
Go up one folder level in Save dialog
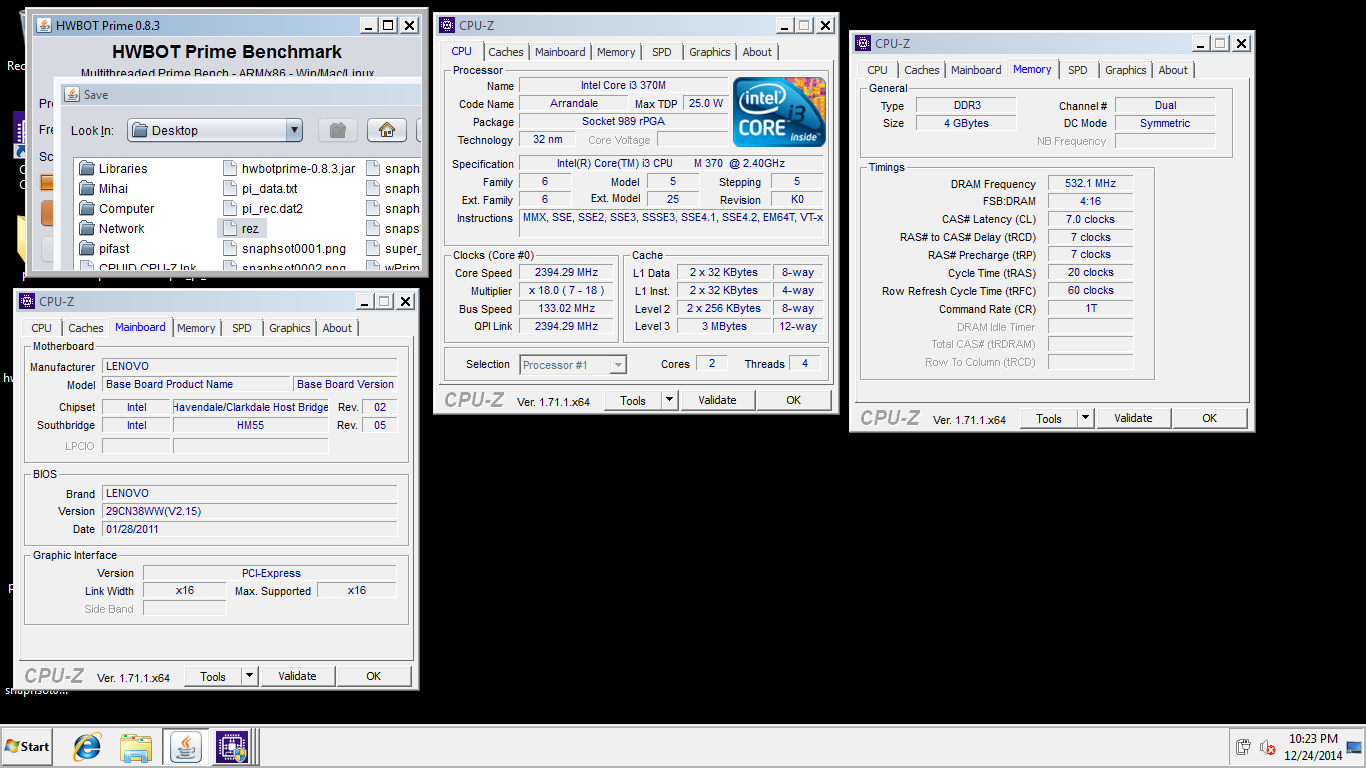[x=338, y=130]
